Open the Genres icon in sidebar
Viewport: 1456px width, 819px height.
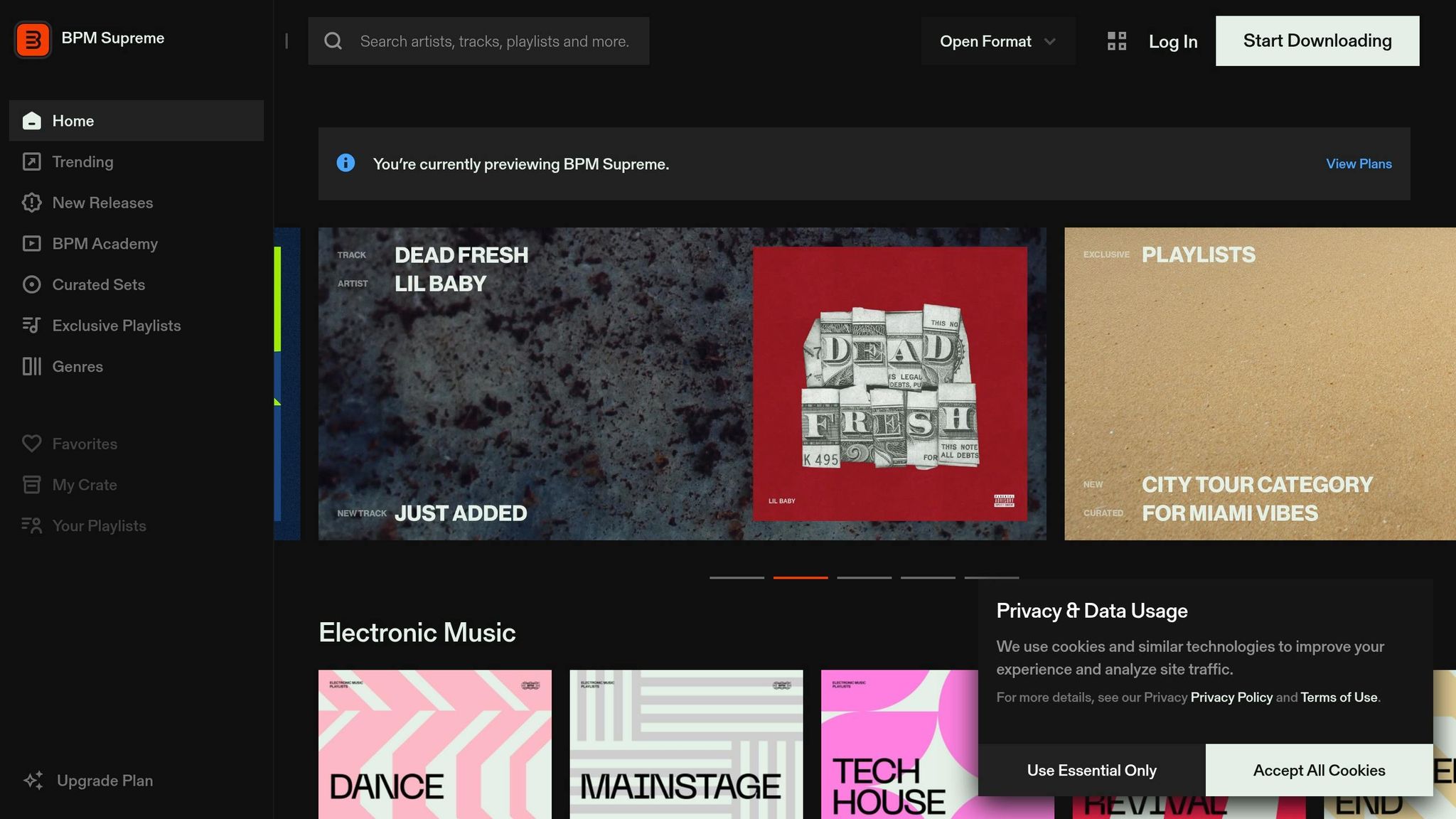coord(31,366)
